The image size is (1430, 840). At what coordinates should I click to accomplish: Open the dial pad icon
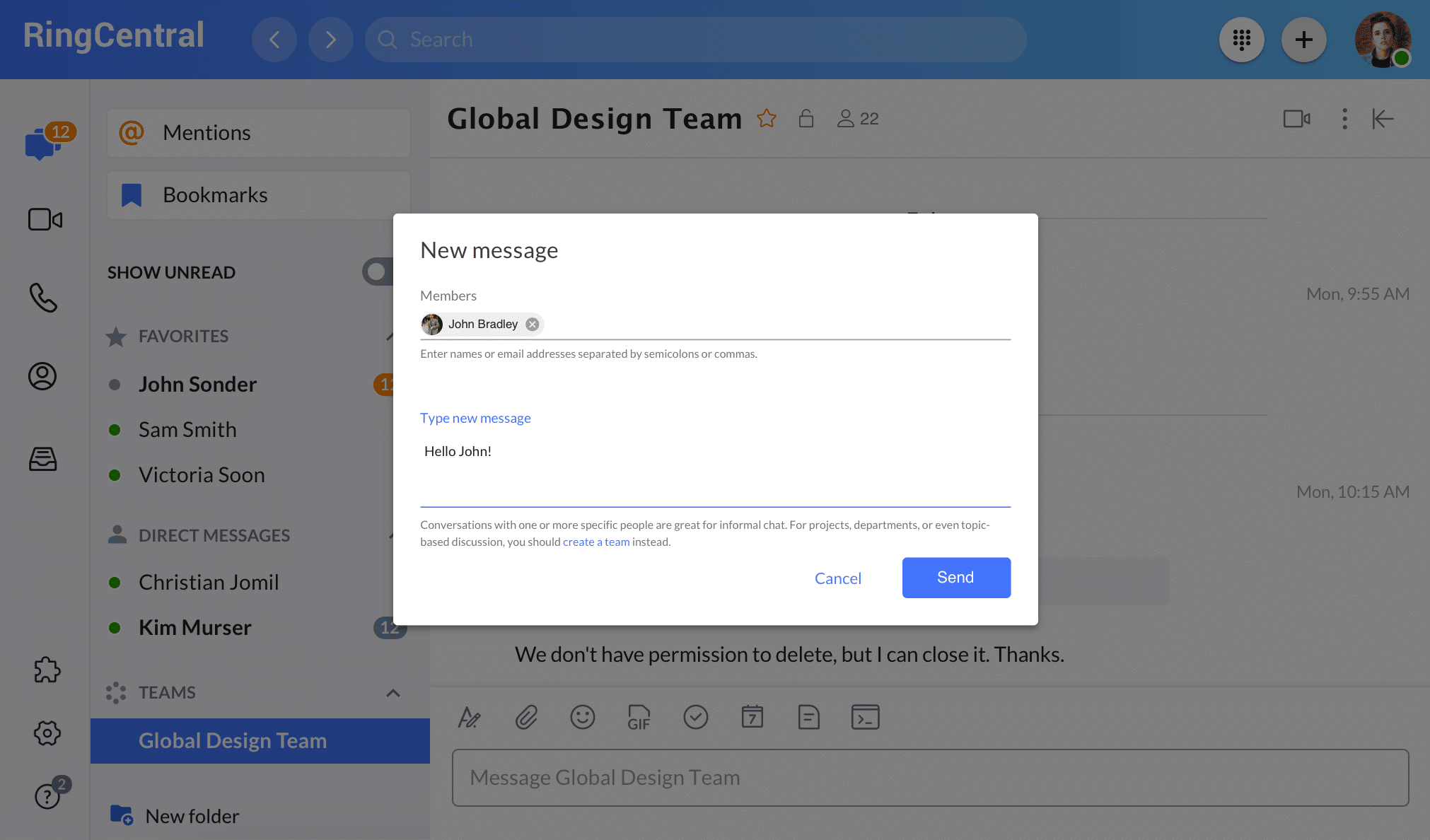click(x=1241, y=40)
